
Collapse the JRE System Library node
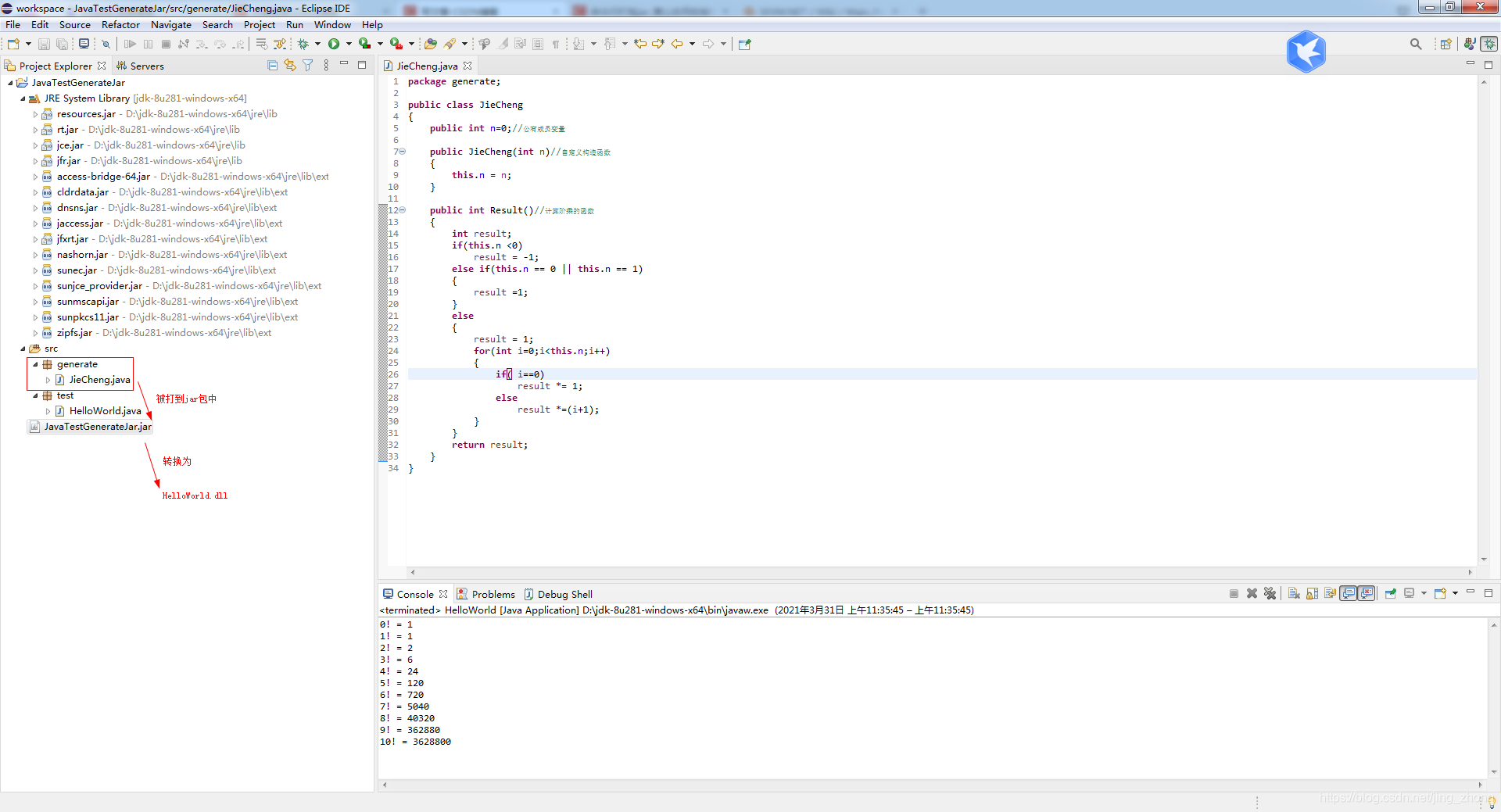pos(22,98)
